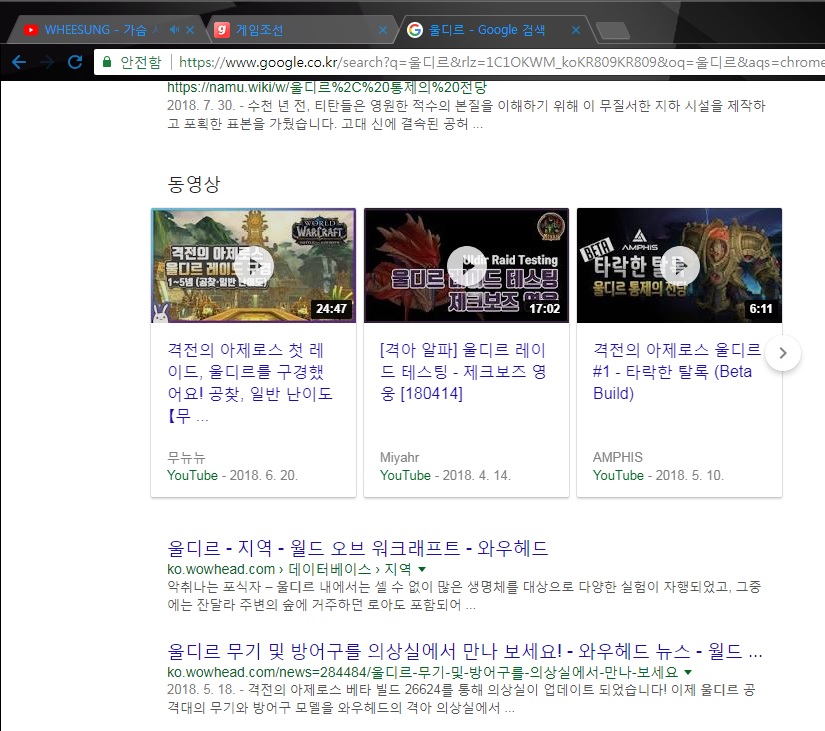Screen dimensions: 825x731
Task: Click the green secure padlock icon
Action: [107, 62]
